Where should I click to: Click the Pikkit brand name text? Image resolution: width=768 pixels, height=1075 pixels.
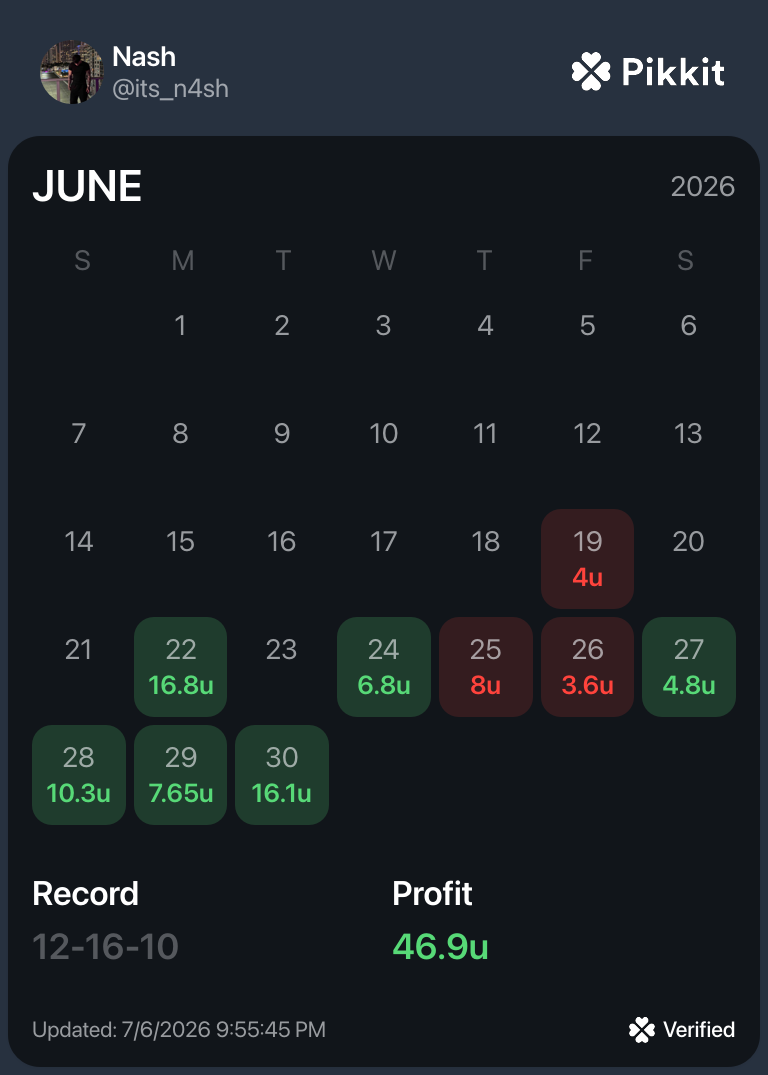tap(673, 71)
